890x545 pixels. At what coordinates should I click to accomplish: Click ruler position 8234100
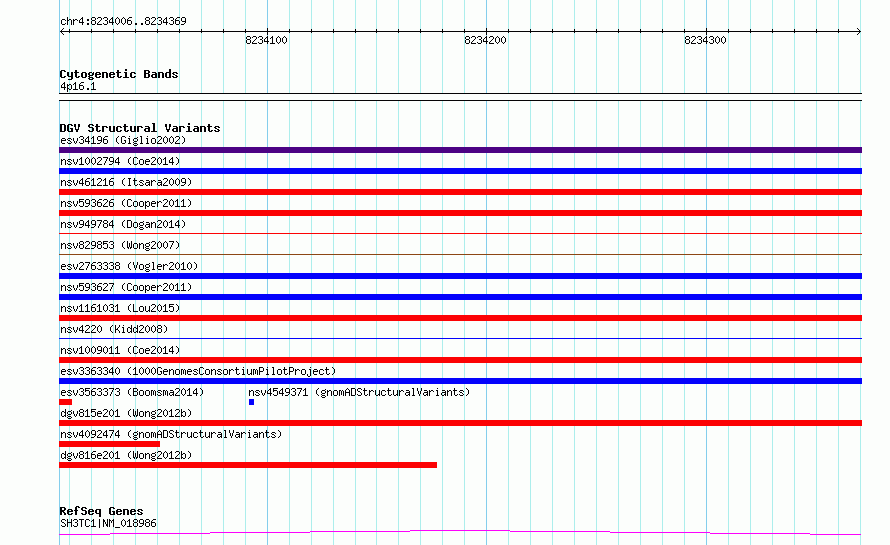(266, 40)
